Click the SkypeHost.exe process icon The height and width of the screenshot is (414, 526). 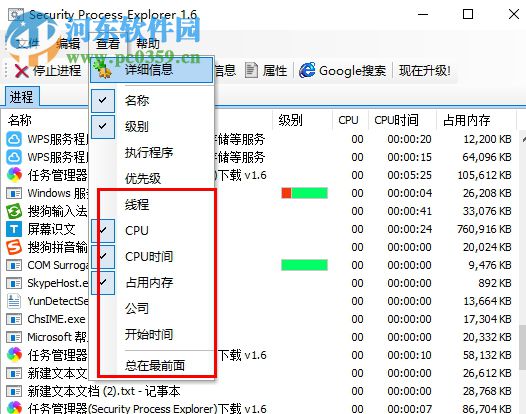[14, 283]
